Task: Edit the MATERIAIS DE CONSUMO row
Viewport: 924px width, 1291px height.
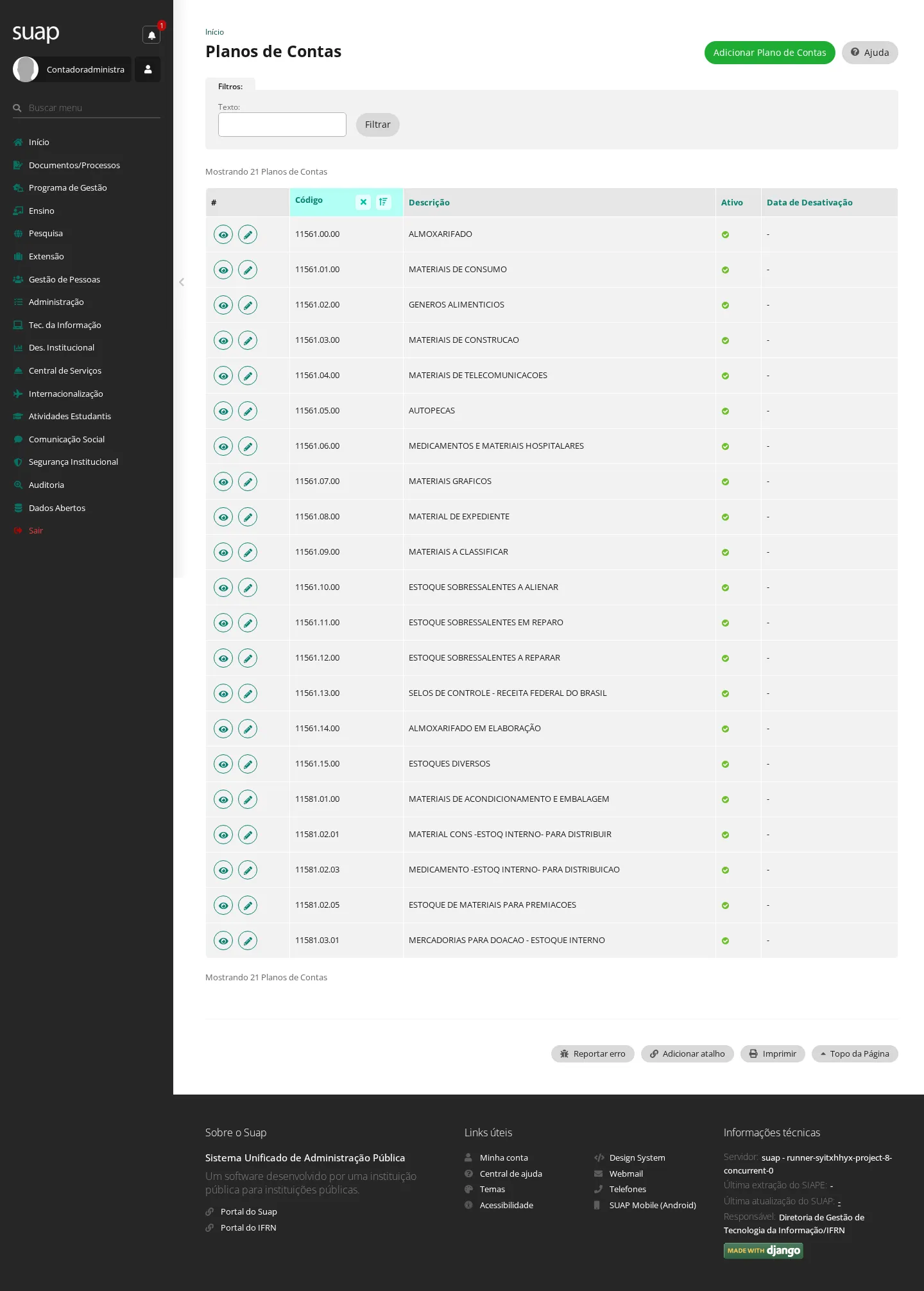Action: 248,270
